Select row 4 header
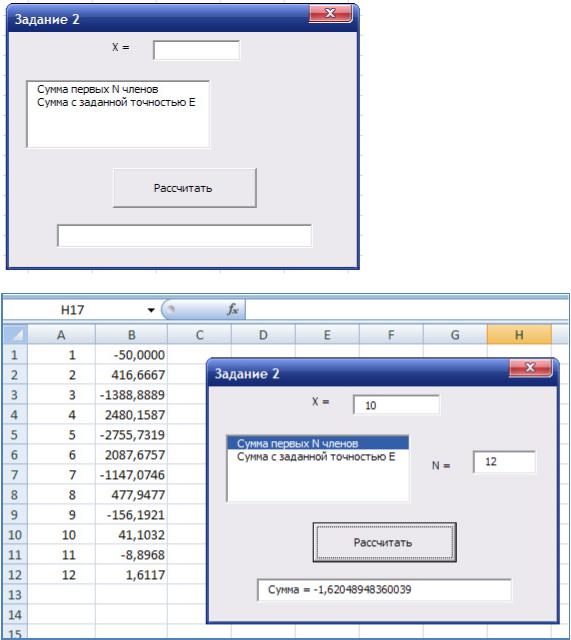 pos(15,415)
